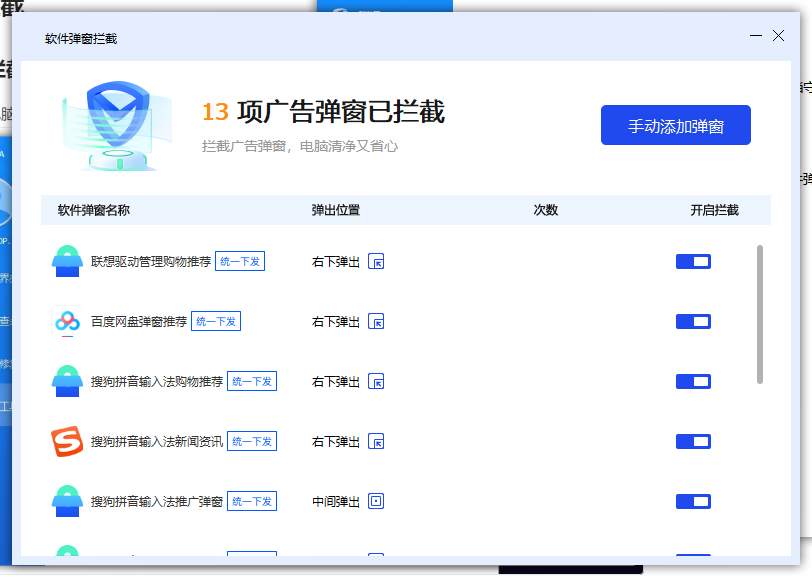Click the 百度网盘 cloud icon
Viewport: 812px width, 577px height.
pyautogui.click(x=67, y=321)
